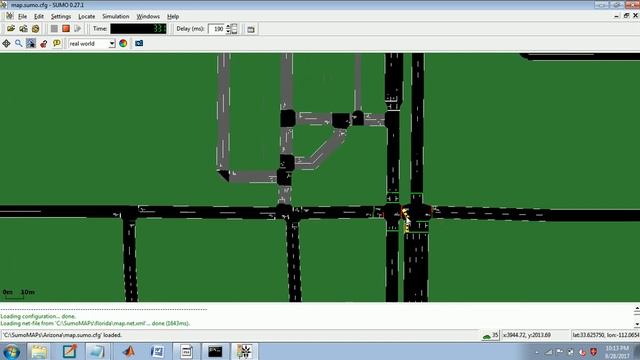Click Open Network toolbar icon
The height and width of the screenshot is (360, 640).
point(23,29)
